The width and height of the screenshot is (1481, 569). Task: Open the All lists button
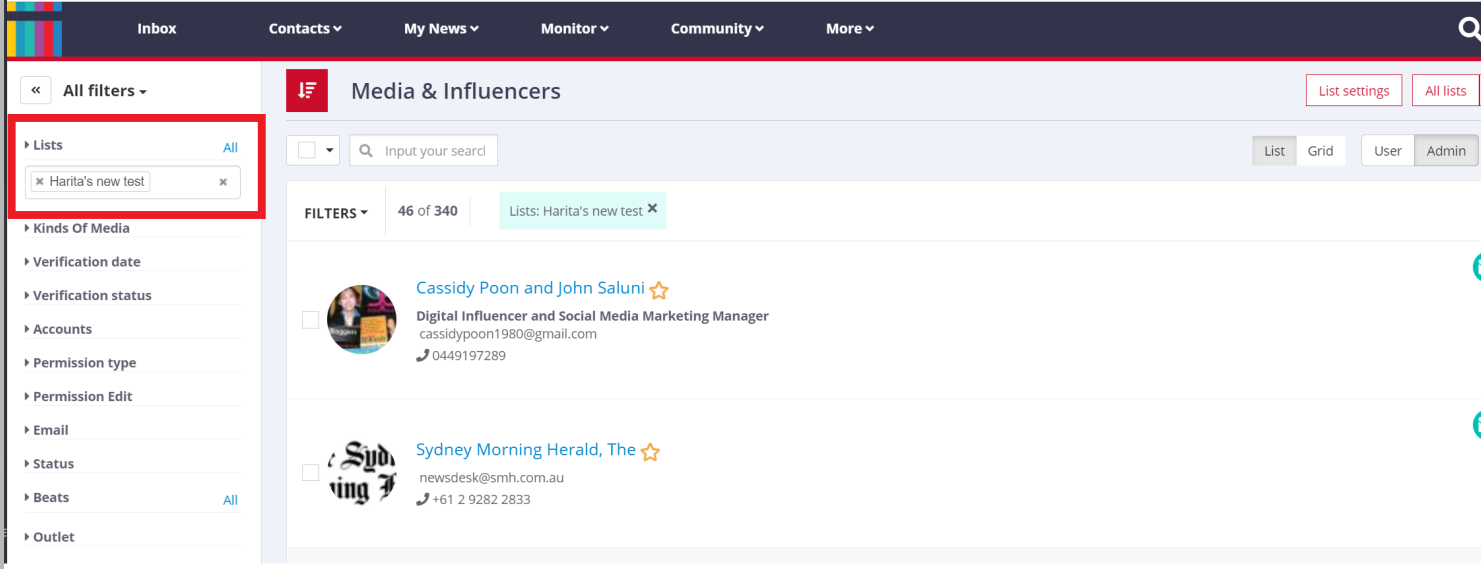(1445, 91)
